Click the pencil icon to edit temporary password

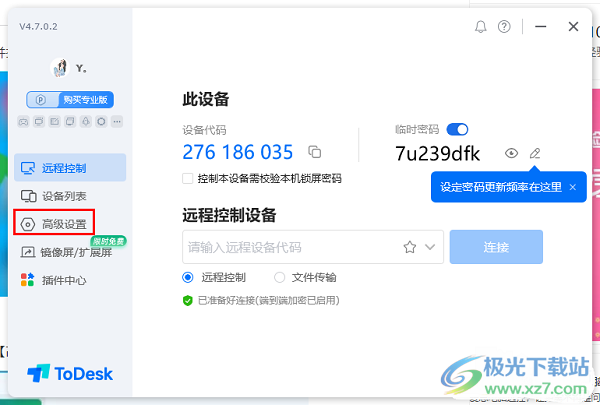(x=535, y=153)
